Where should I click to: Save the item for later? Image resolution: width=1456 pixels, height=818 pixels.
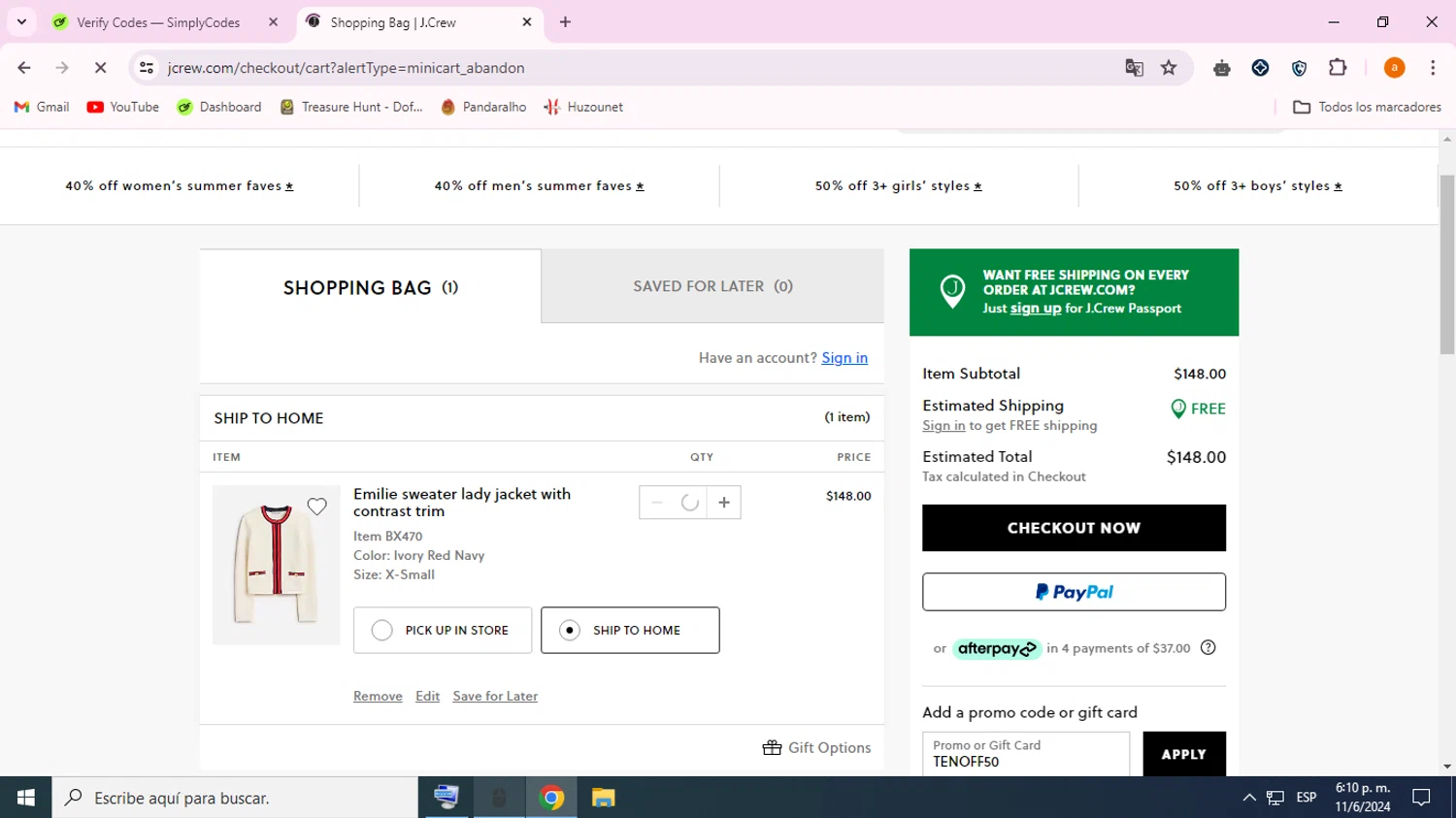tap(495, 697)
